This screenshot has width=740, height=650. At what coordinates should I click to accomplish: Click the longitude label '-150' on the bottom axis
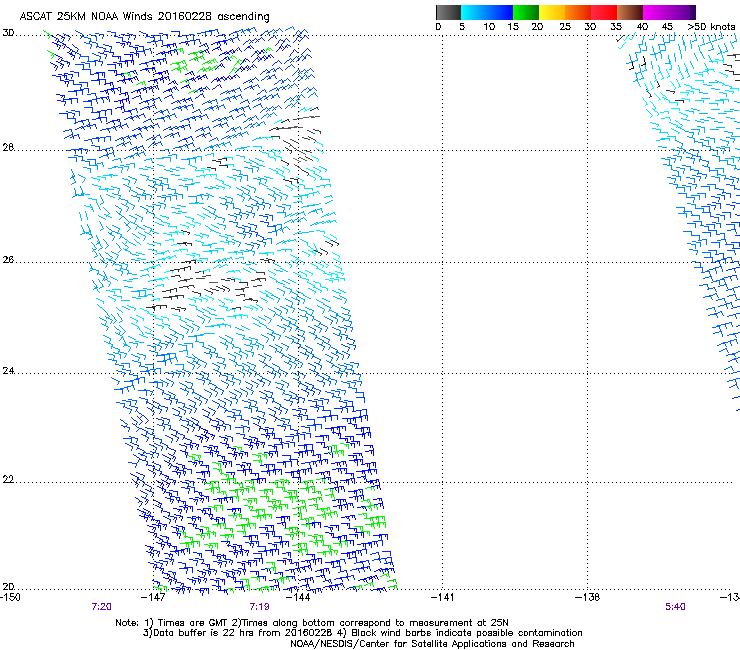click(x=10, y=597)
